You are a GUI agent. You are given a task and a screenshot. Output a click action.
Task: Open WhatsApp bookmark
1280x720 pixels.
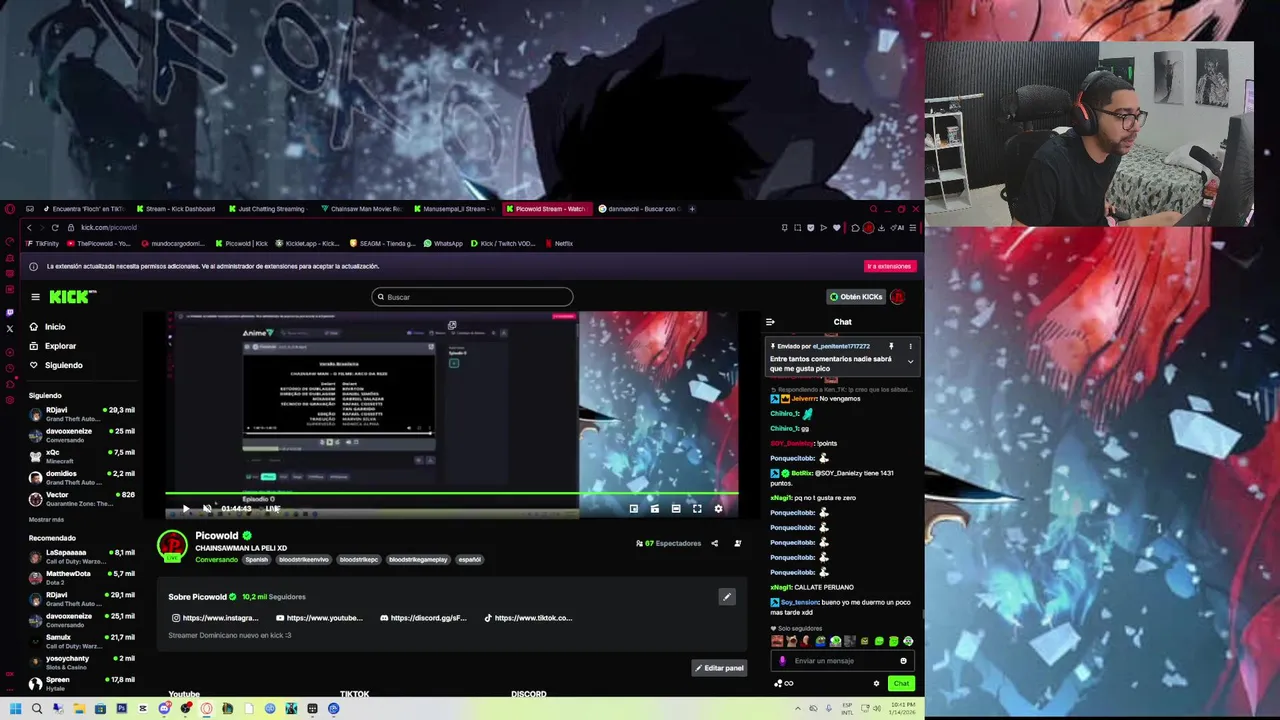(x=443, y=244)
